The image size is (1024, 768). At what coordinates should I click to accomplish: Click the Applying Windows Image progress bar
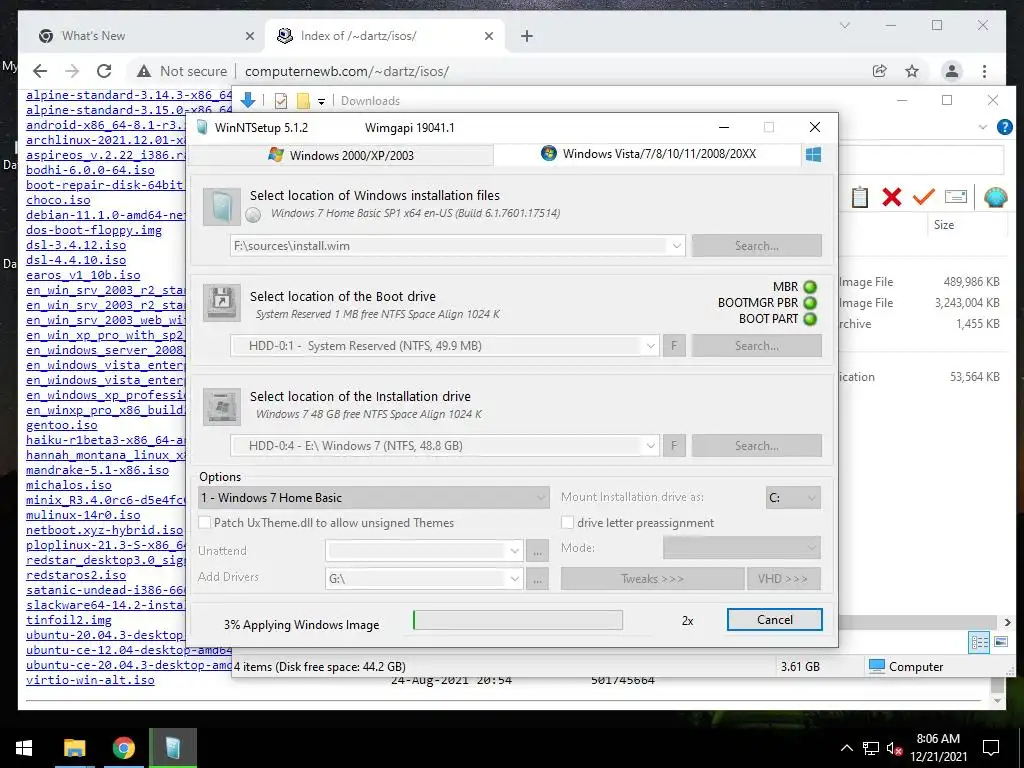[518, 620]
